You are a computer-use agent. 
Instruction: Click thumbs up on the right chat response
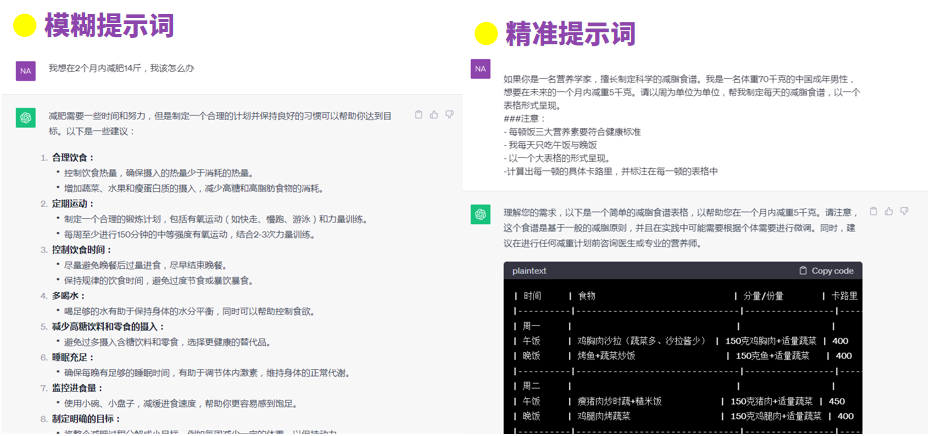pos(888,211)
